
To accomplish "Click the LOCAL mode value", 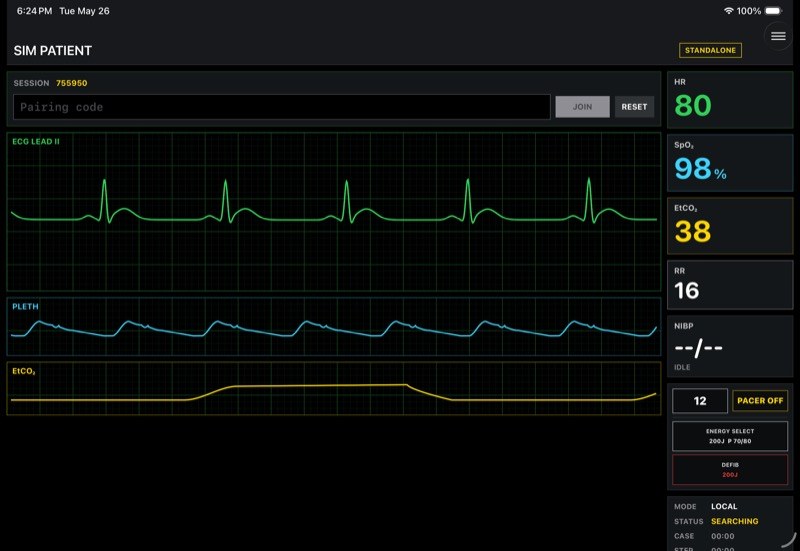I will [x=724, y=506].
